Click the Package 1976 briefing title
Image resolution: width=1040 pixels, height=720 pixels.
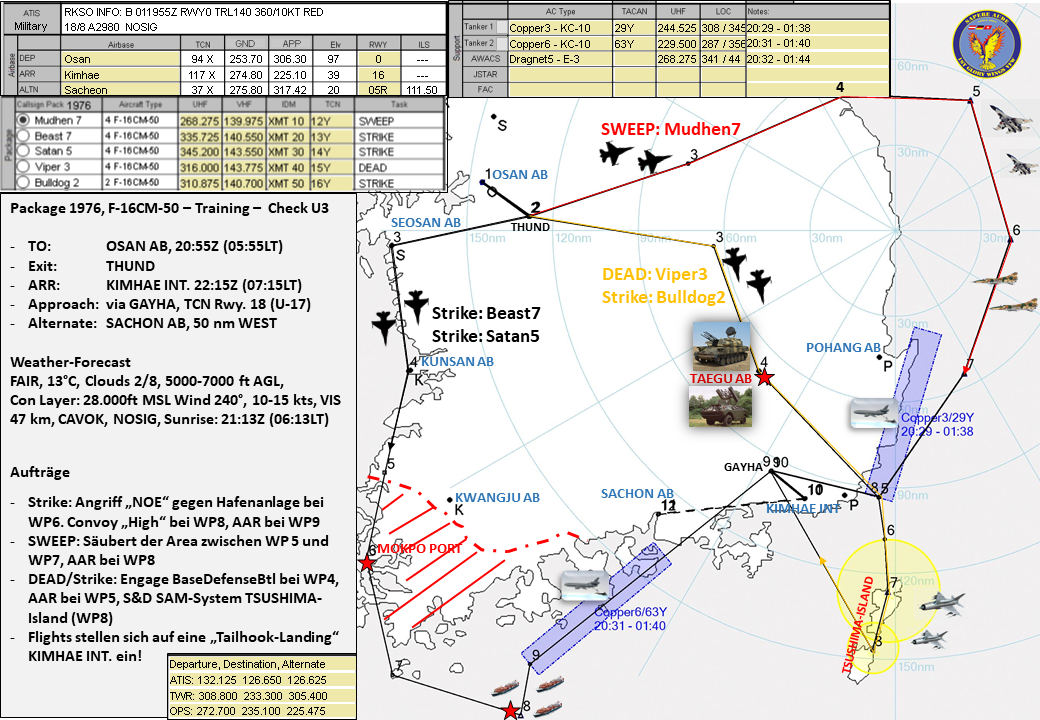169,208
